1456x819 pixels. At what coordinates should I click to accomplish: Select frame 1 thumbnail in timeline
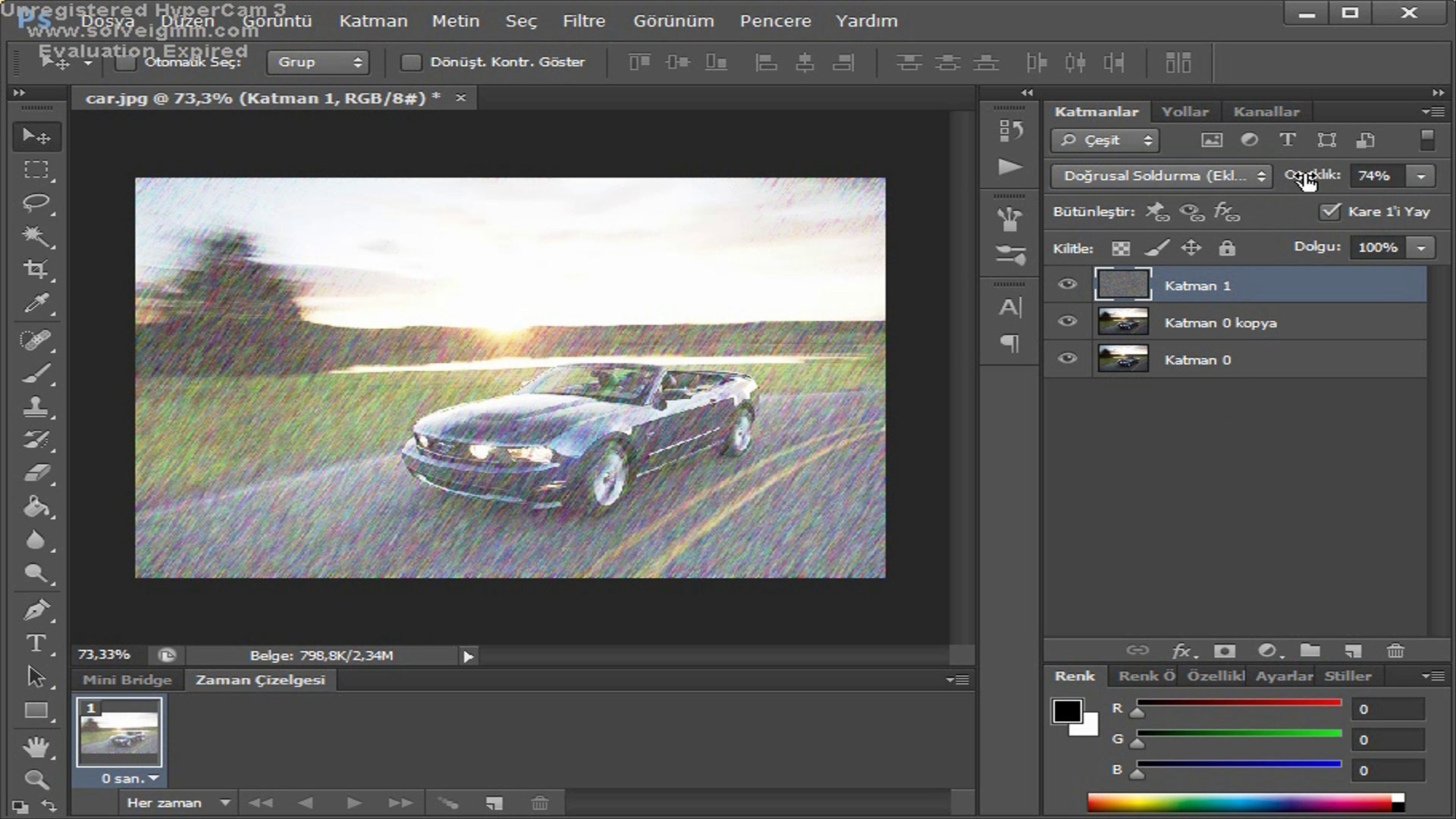[119, 733]
